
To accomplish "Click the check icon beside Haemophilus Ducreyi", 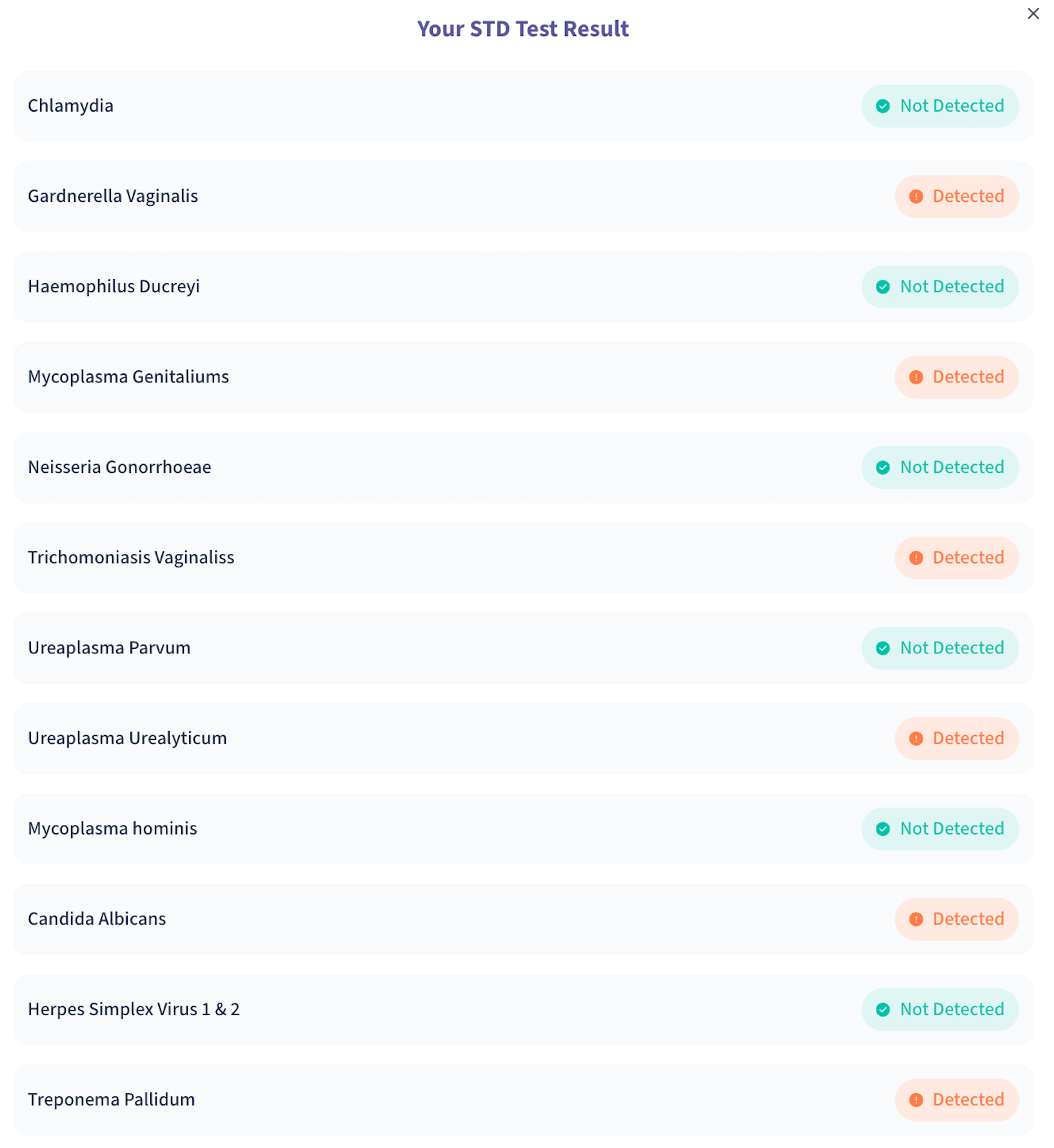I will click(x=883, y=287).
